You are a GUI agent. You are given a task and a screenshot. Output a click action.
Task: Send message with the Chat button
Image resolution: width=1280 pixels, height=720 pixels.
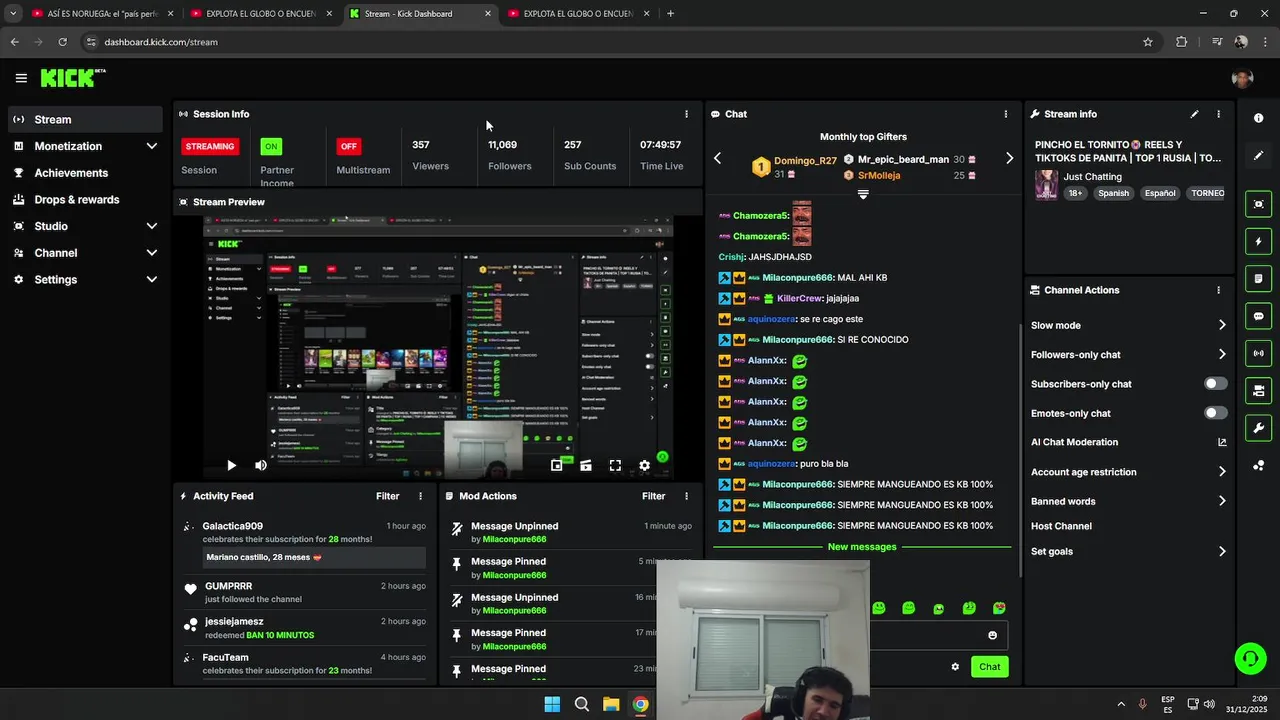pyautogui.click(x=989, y=667)
